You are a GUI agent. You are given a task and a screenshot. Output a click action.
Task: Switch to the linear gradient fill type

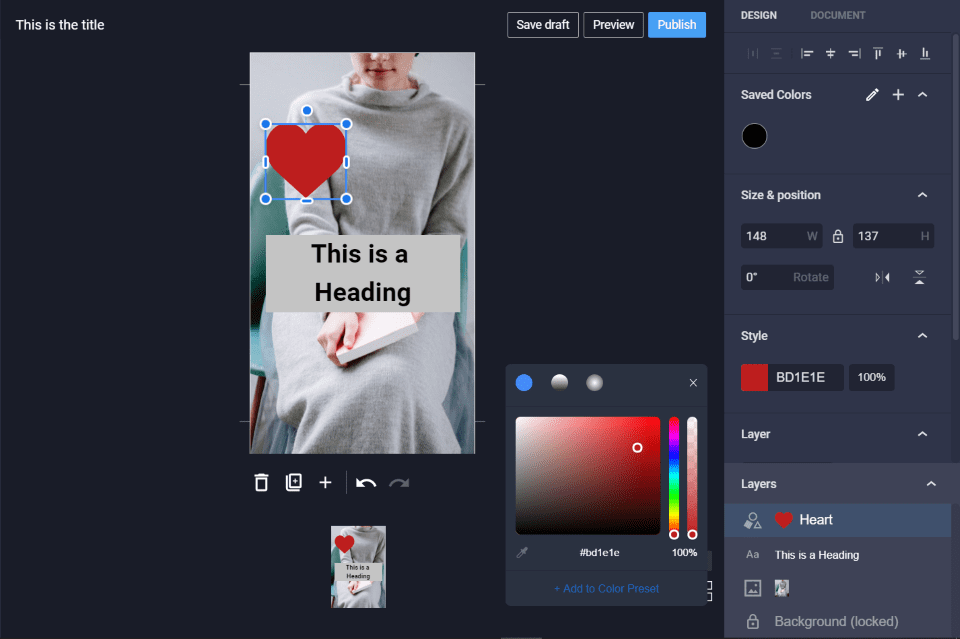(559, 382)
